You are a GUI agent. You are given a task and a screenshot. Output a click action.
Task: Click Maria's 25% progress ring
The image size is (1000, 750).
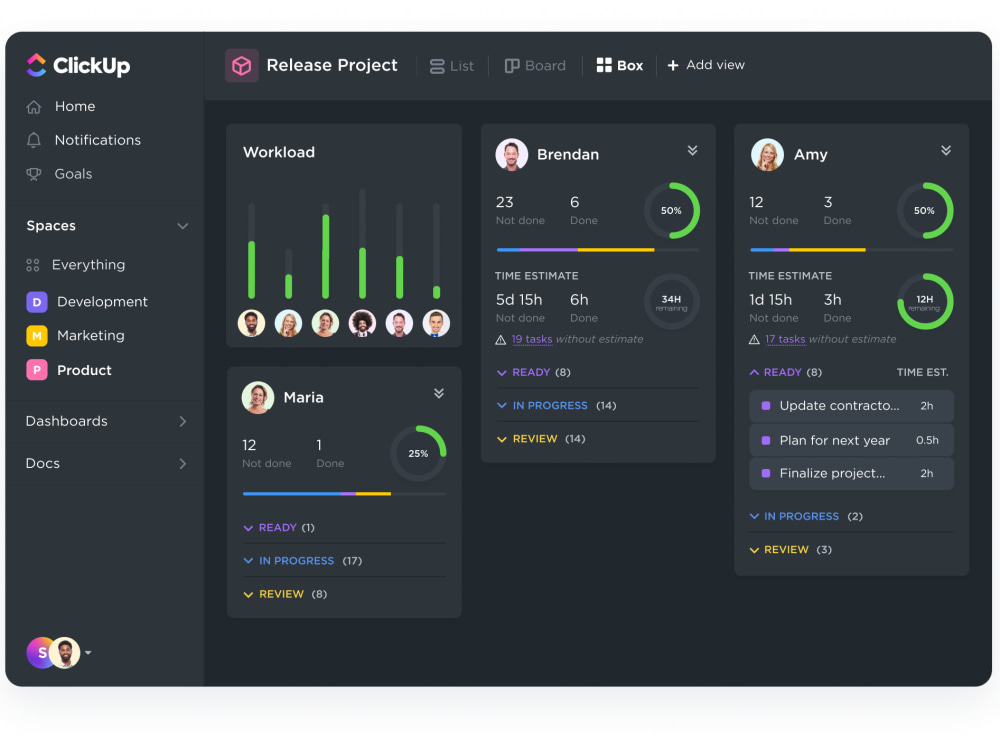tap(418, 453)
